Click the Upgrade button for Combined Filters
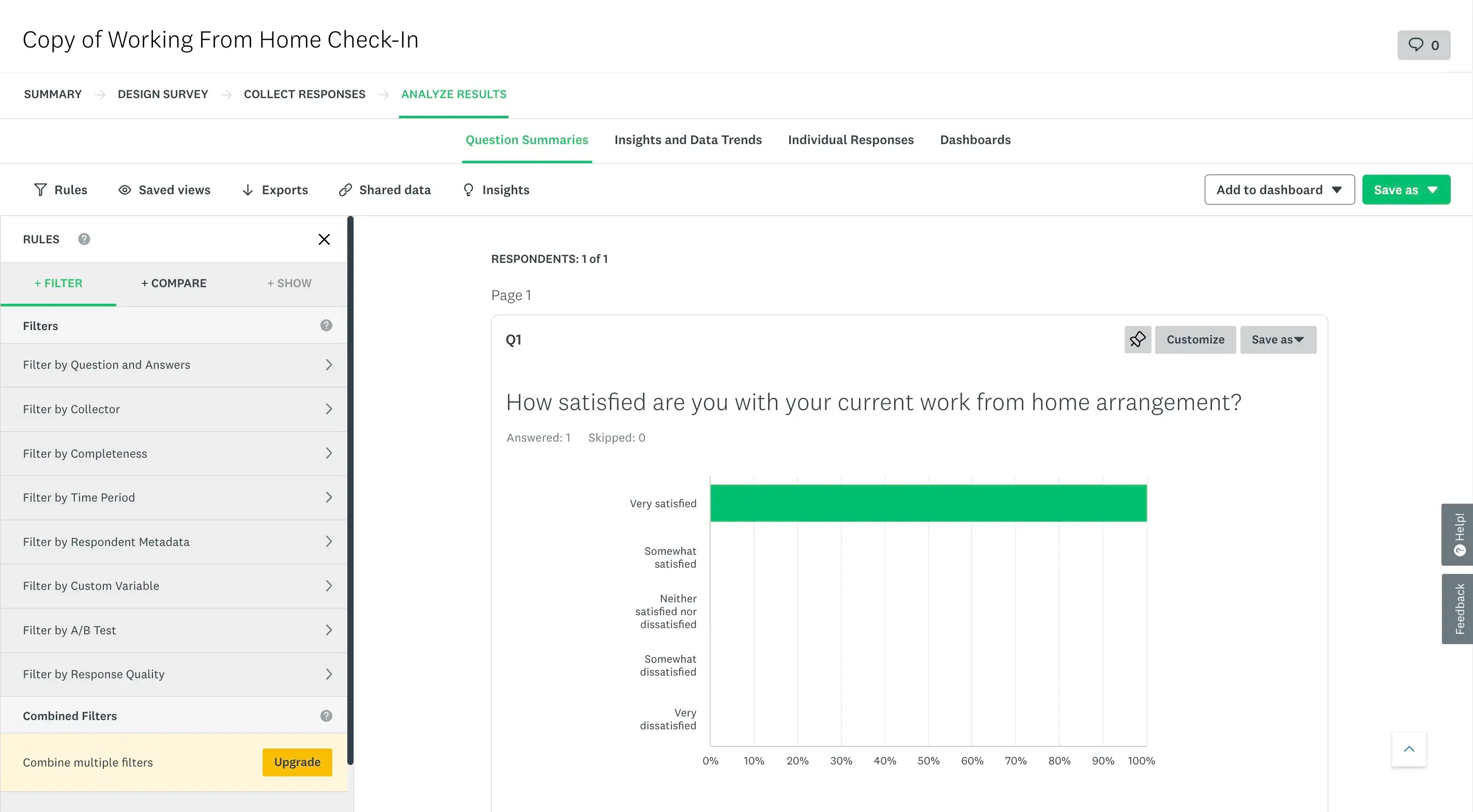Viewport: 1473px width, 812px height. tap(297, 762)
